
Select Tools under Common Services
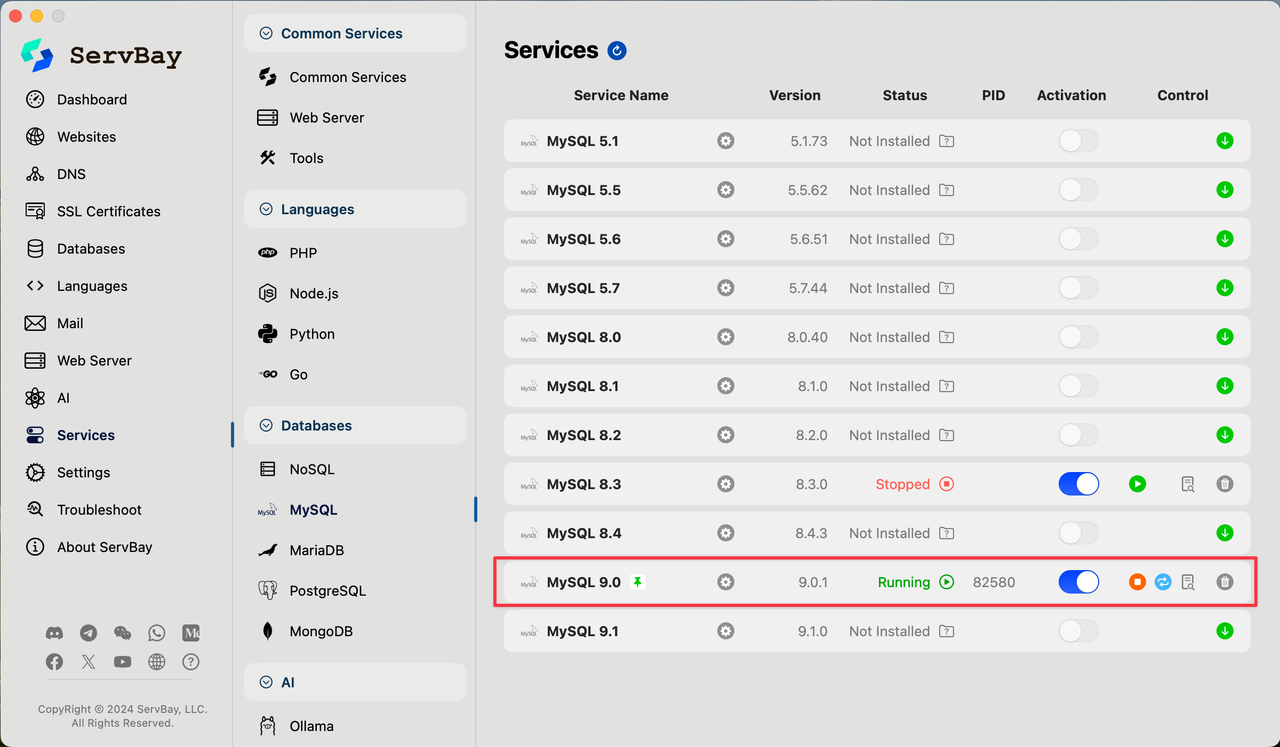306,158
